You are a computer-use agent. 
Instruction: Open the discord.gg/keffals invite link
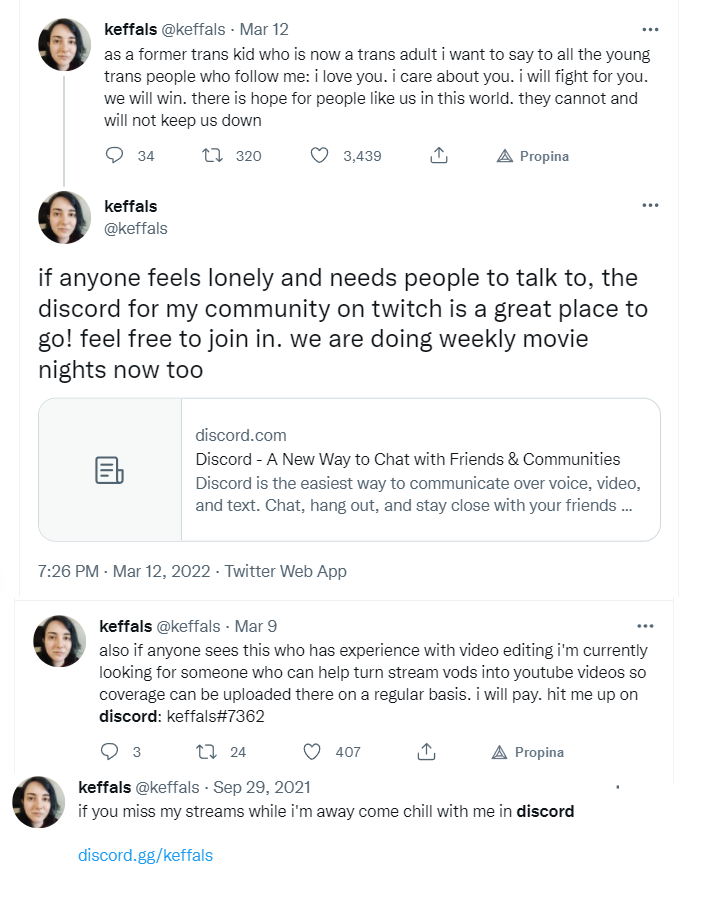point(145,855)
